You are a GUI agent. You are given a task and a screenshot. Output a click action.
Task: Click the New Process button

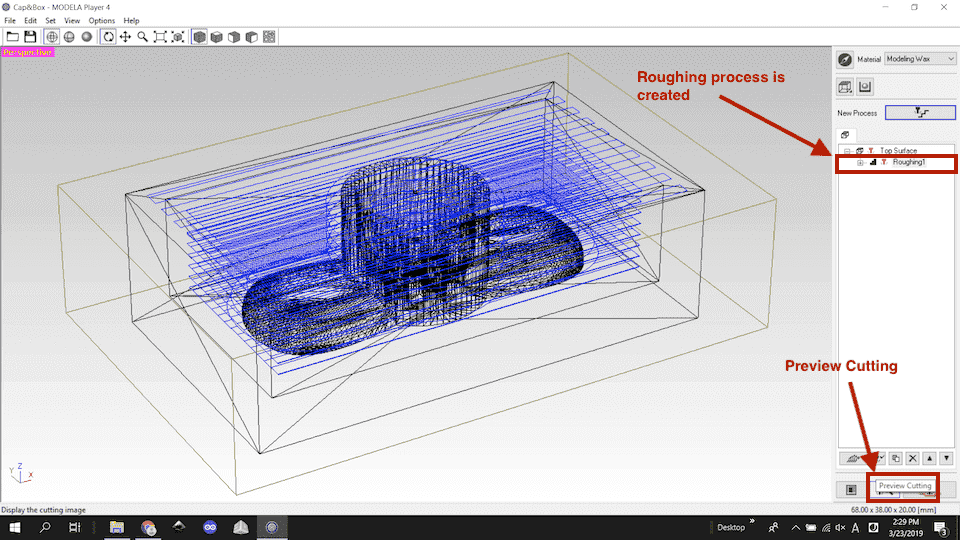[x=920, y=112]
